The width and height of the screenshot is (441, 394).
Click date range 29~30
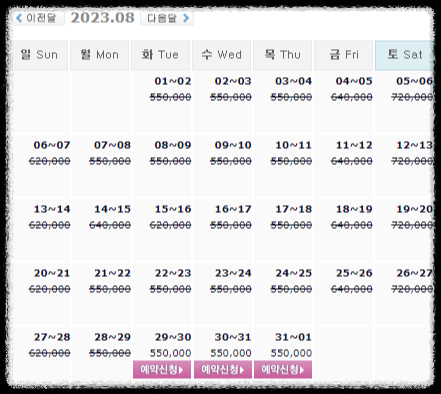click(x=173, y=337)
